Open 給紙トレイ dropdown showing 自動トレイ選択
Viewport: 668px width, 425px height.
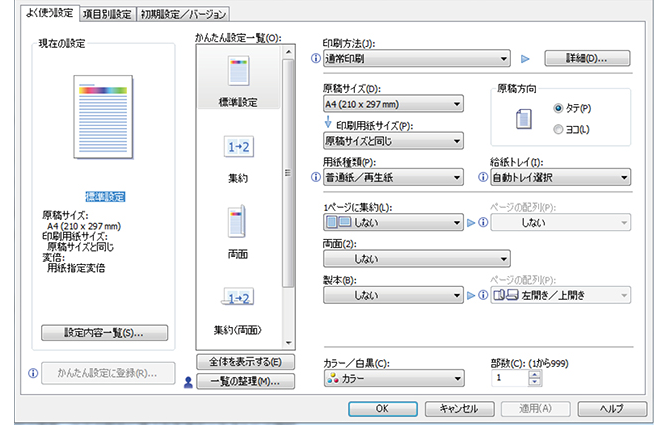561,177
